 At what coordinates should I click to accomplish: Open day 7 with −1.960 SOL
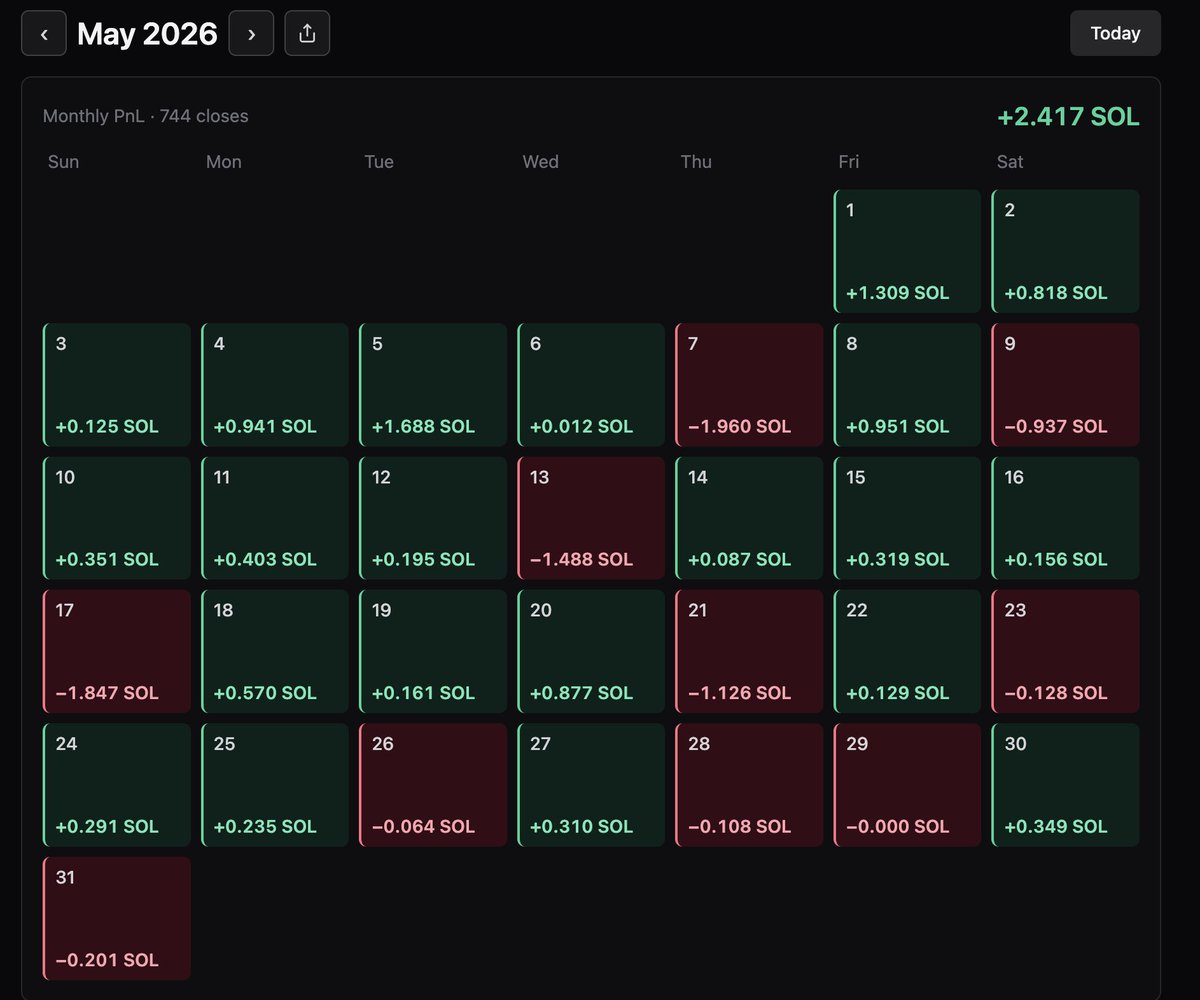click(x=749, y=385)
